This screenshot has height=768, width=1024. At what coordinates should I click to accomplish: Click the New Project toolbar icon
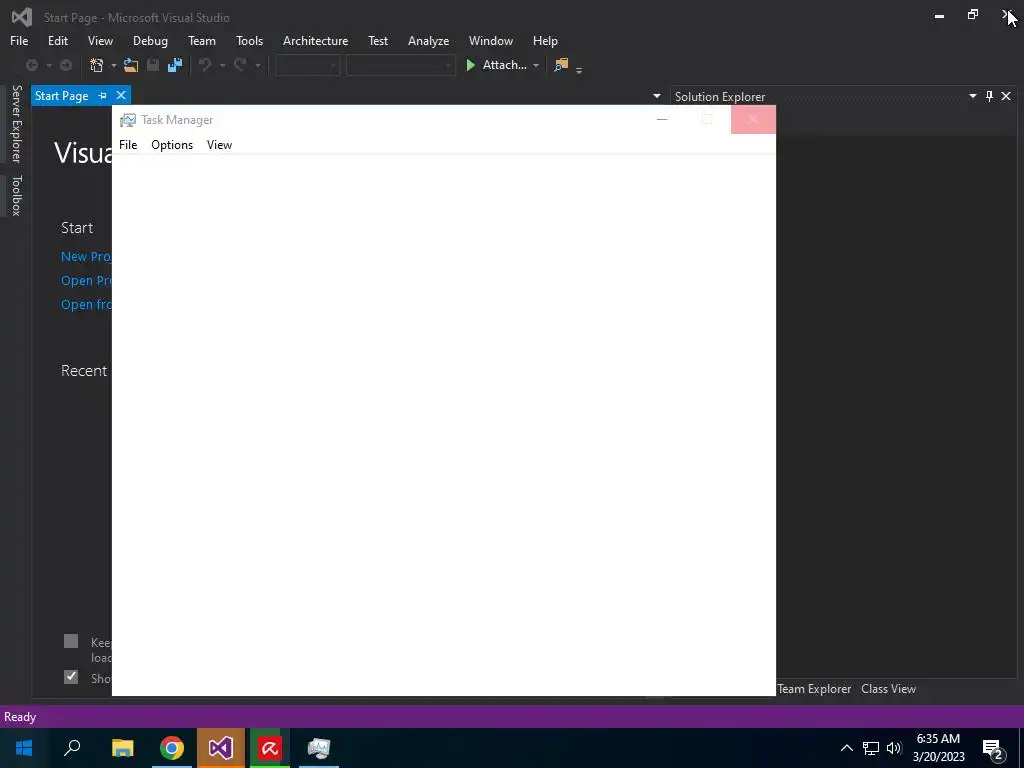click(x=97, y=65)
